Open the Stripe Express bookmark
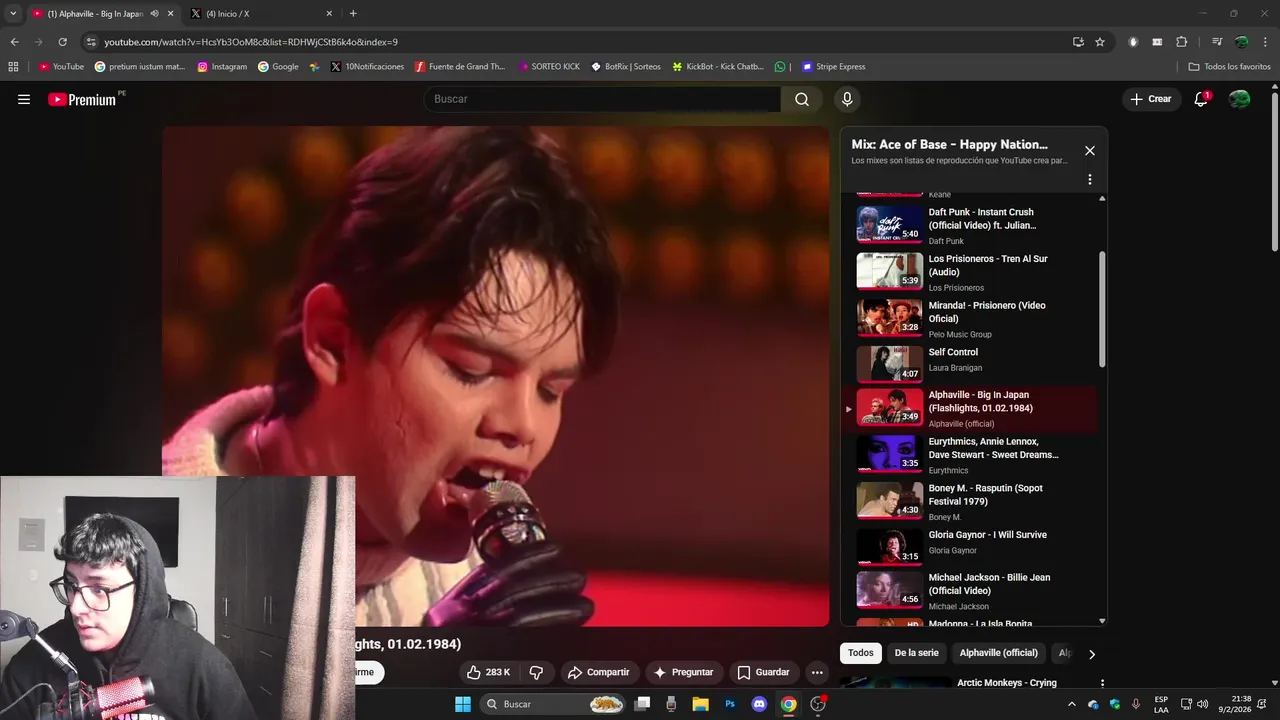Image resolution: width=1280 pixels, height=720 pixels. click(x=834, y=67)
